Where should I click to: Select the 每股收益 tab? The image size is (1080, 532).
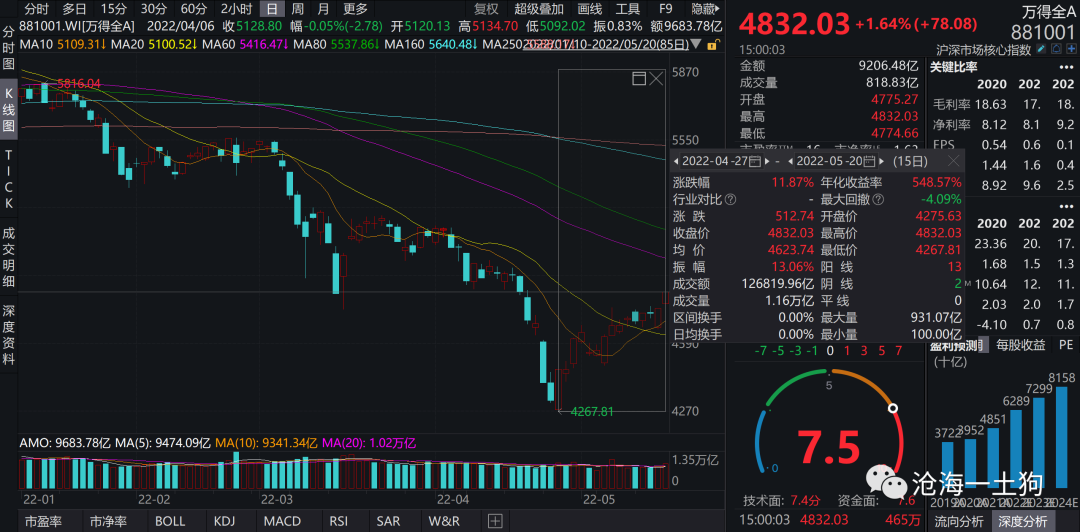click(1021, 344)
